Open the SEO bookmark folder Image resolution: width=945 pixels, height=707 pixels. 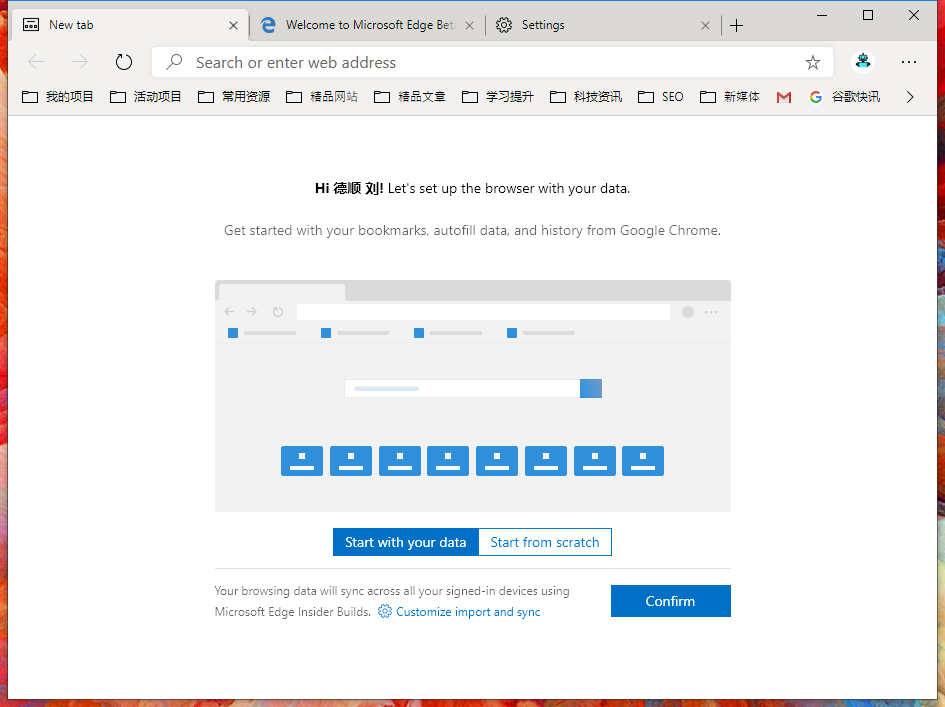click(x=661, y=96)
